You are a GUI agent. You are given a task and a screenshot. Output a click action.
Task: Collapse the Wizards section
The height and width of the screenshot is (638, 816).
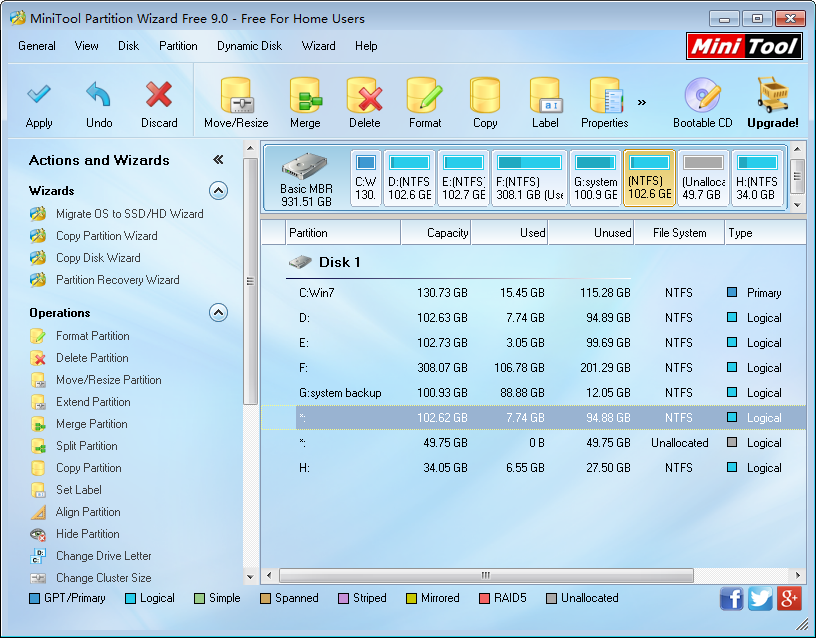point(219,191)
